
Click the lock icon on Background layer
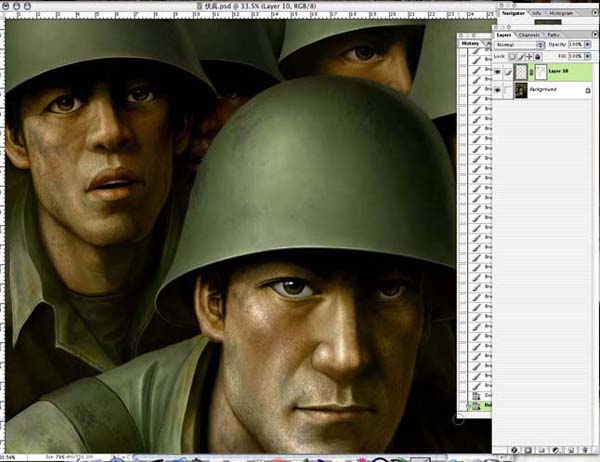(x=588, y=91)
